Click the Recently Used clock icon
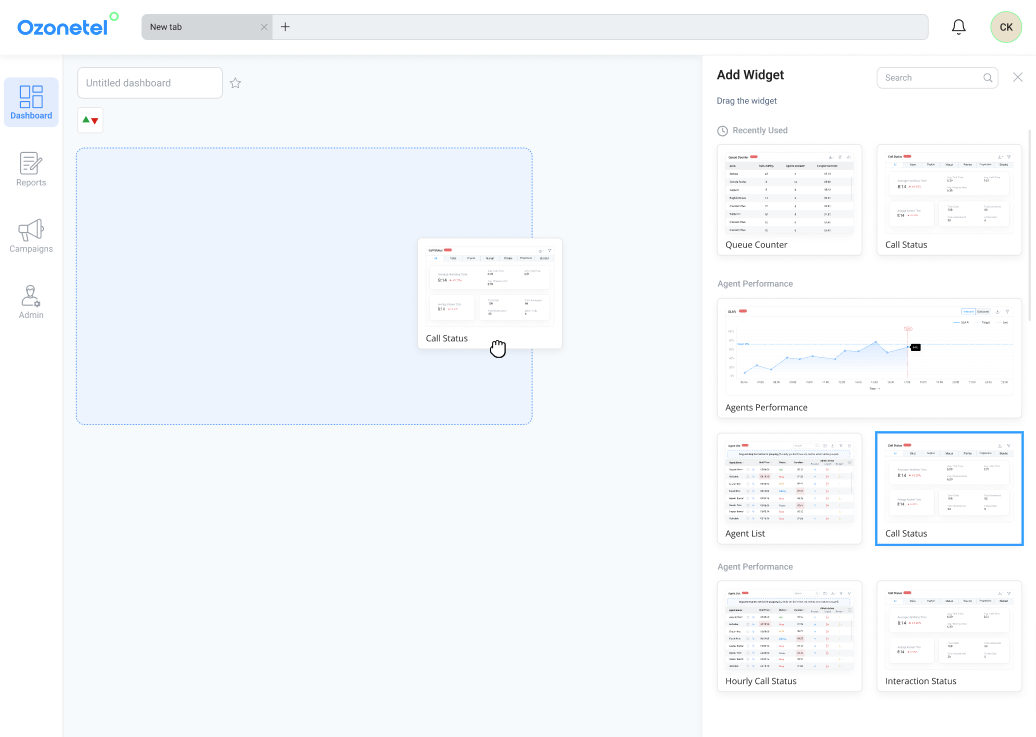The width and height of the screenshot is (1036, 737). [723, 131]
